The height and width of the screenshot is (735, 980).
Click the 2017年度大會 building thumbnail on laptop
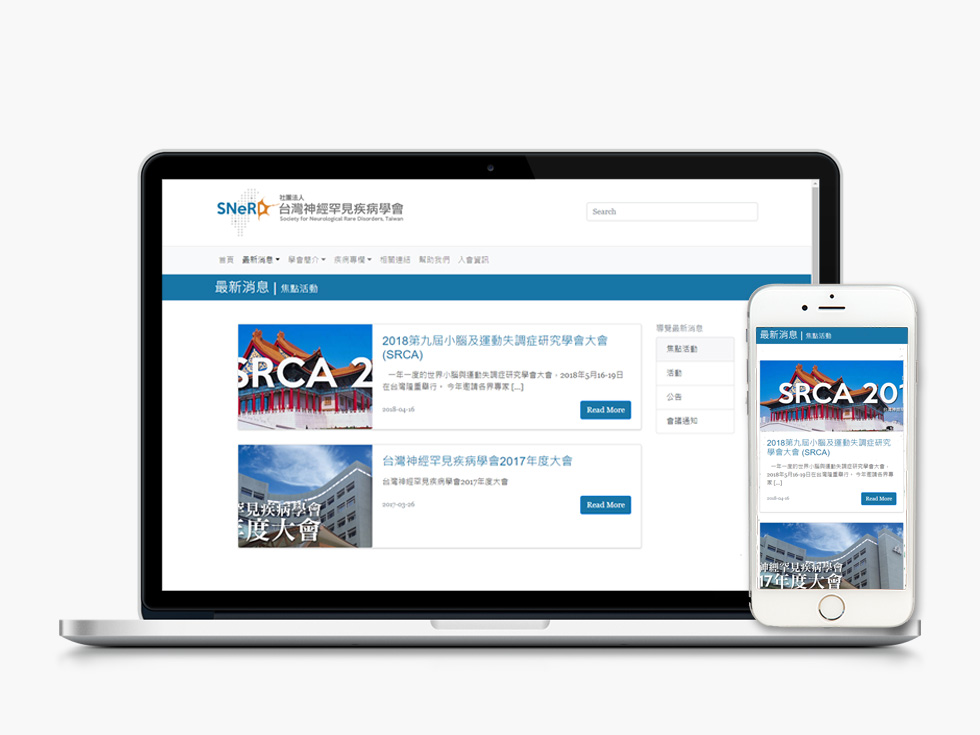point(305,496)
